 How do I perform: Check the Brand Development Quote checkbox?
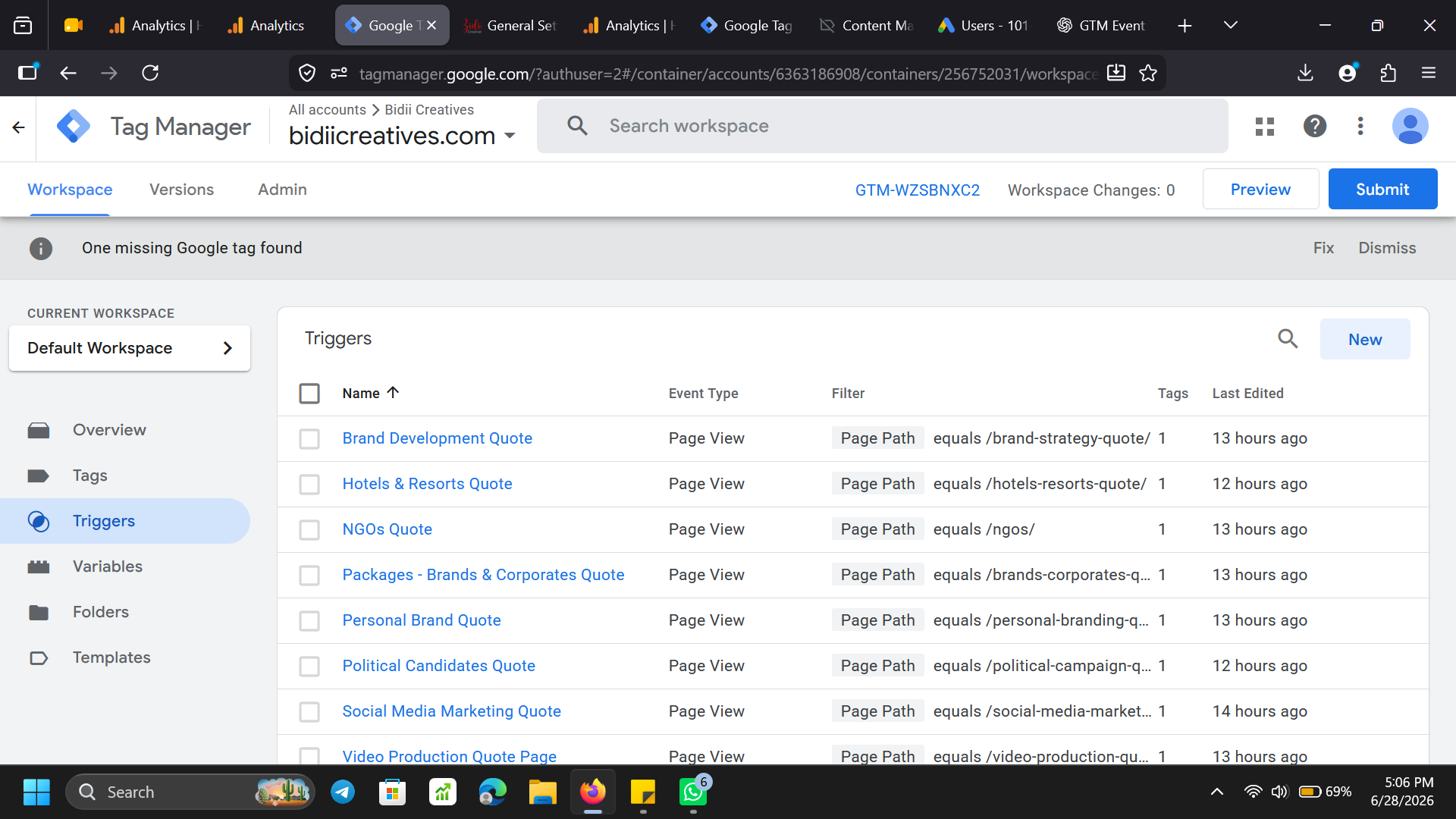[x=309, y=439]
